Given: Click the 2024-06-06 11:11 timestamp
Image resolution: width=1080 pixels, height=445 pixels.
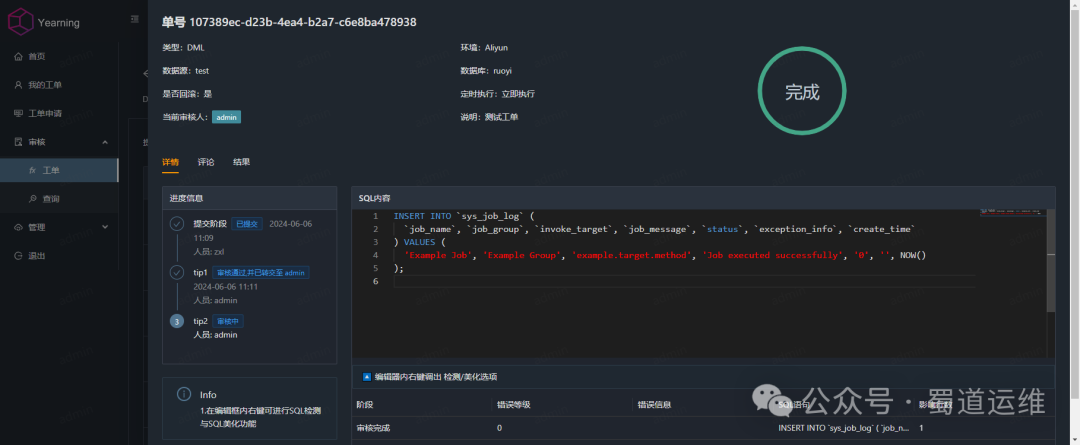Looking at the screenshot, I should click(x=225, y=286).
